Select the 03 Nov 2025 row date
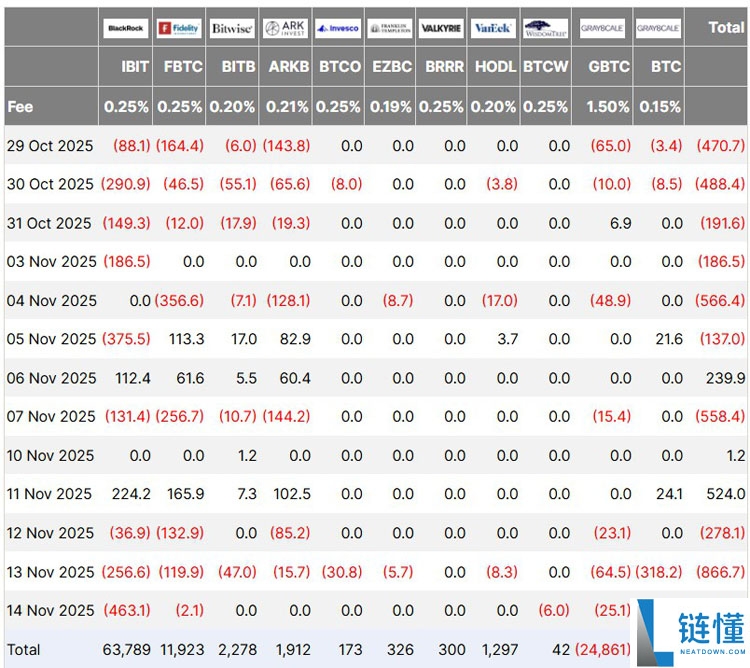The height and width of the screenshot is (668, 750). (52, 261)
